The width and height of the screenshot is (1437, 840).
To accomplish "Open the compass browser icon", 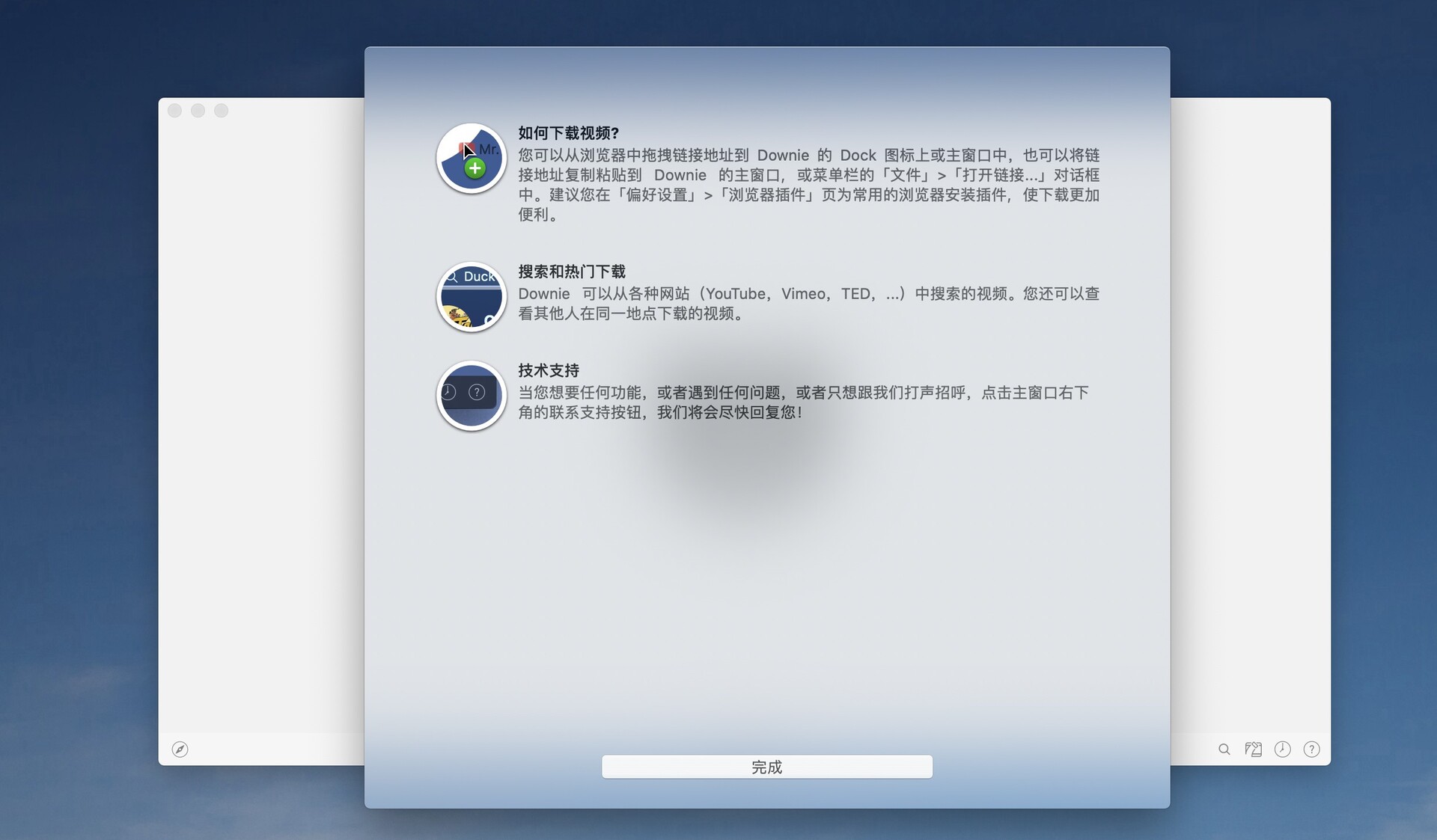I will point(180,749).
